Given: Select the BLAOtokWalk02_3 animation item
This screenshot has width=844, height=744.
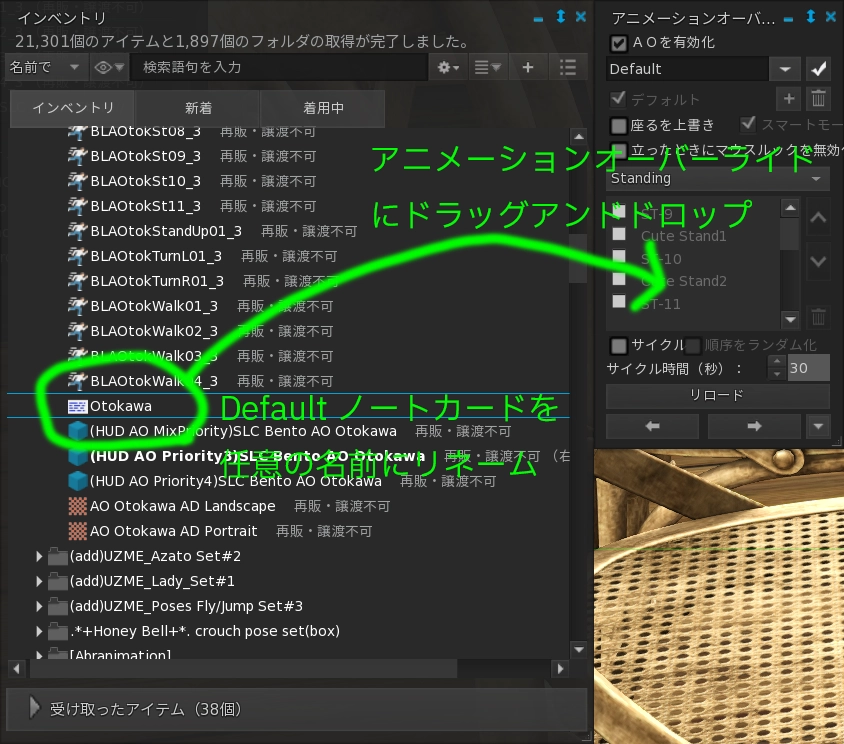Looking at the screenshot, I should pyautogui.click(x=154, y=331).
